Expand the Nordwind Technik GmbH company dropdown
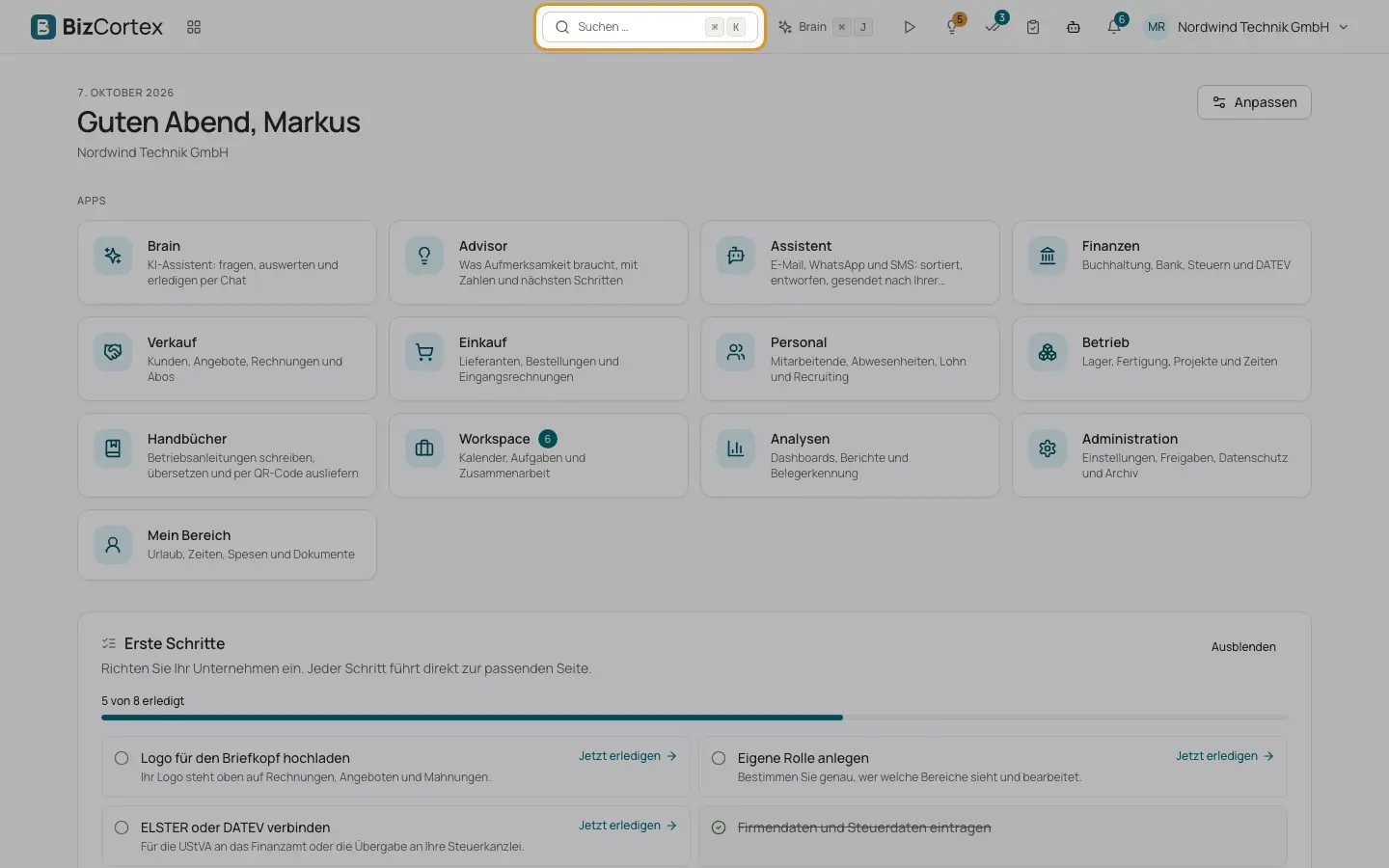 (1264, 27)
